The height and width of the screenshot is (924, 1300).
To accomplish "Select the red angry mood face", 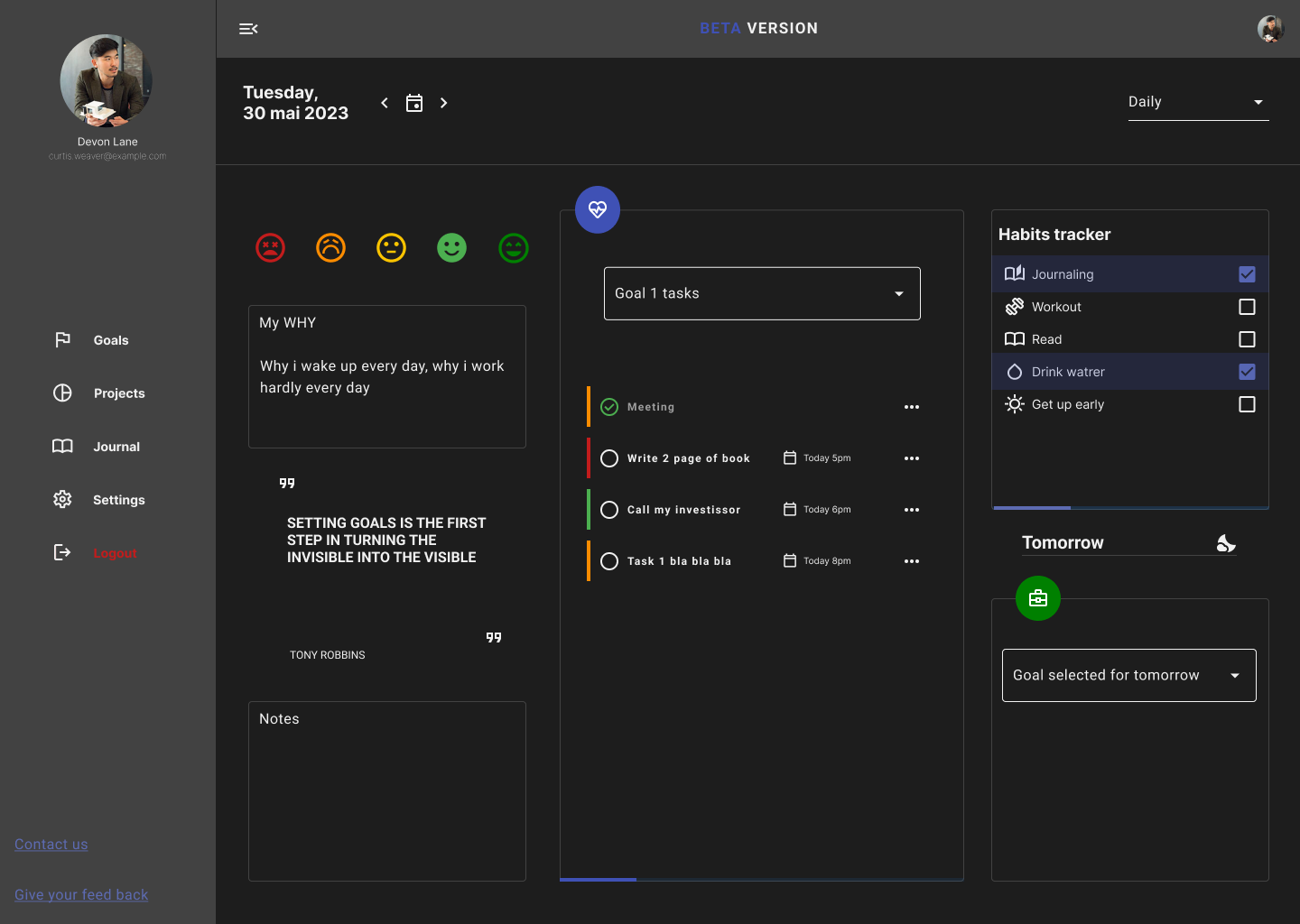I will point(271,247).
